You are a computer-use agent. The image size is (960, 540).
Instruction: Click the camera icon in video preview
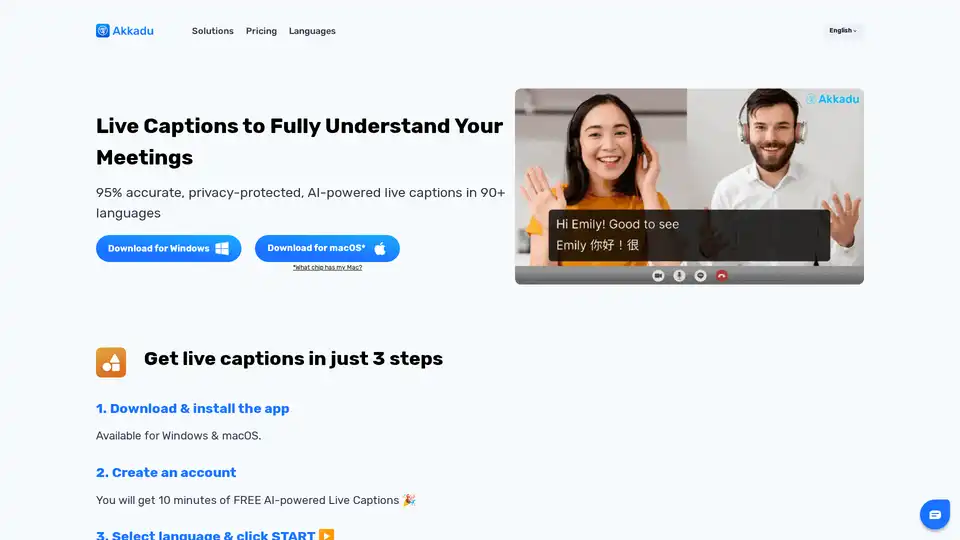(x=658, y=276)
